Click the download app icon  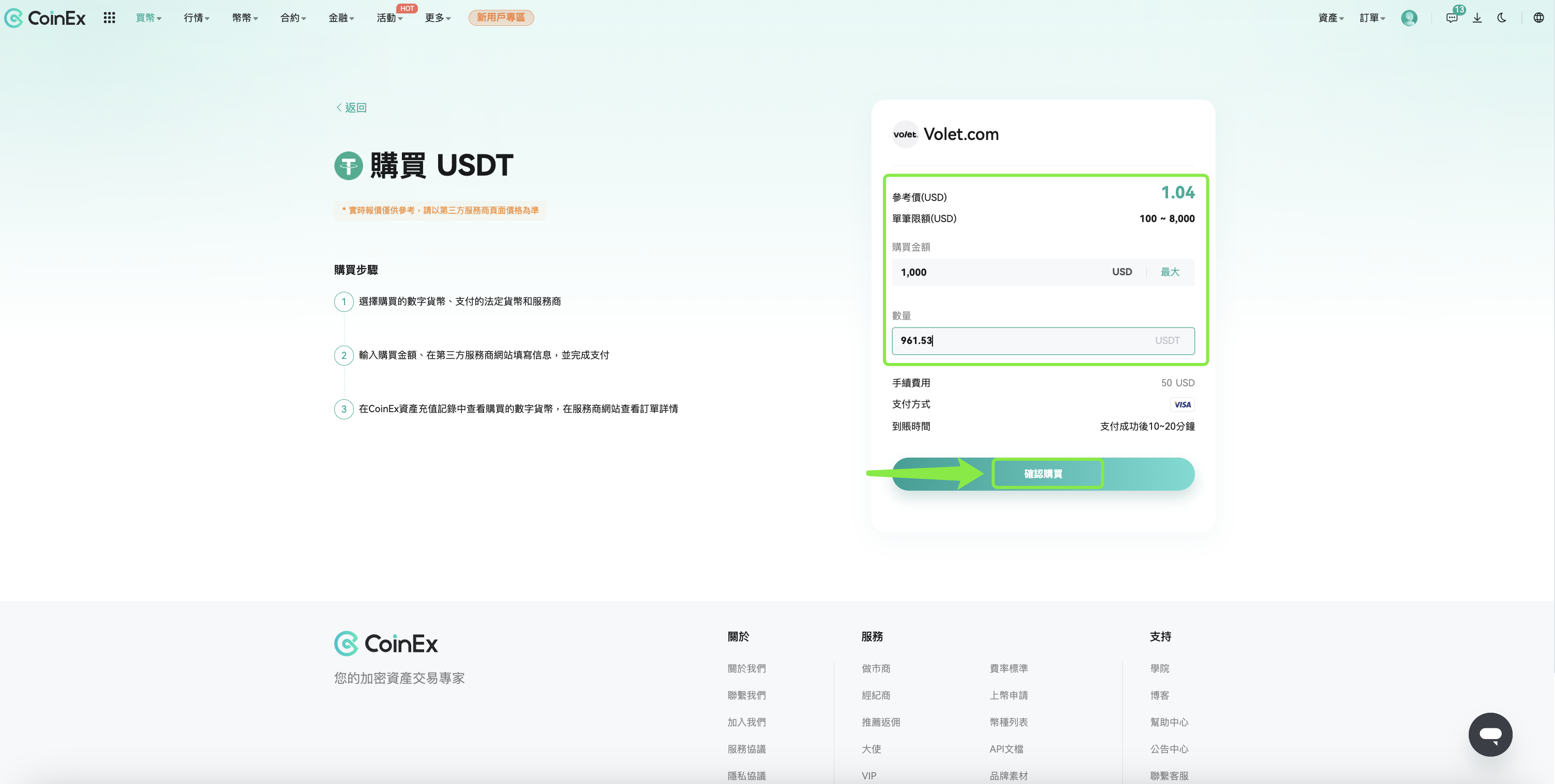point(1477,18)
